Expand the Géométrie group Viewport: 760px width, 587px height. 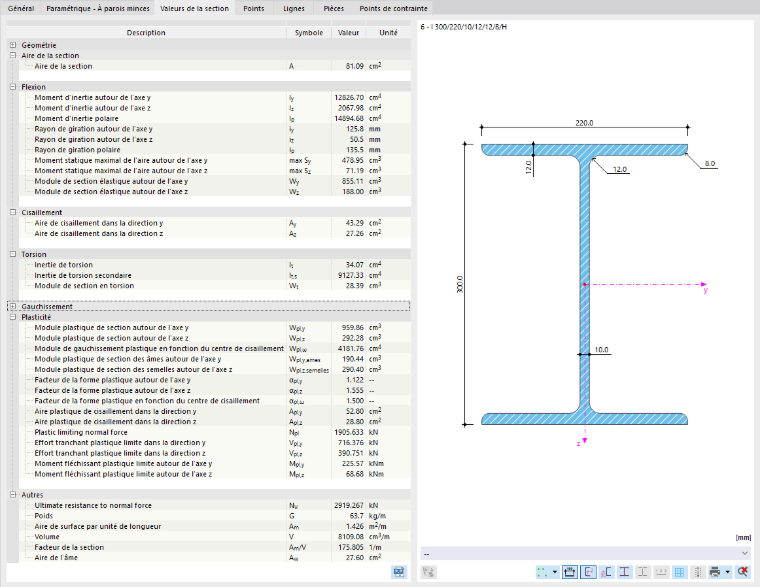[13, 45]
